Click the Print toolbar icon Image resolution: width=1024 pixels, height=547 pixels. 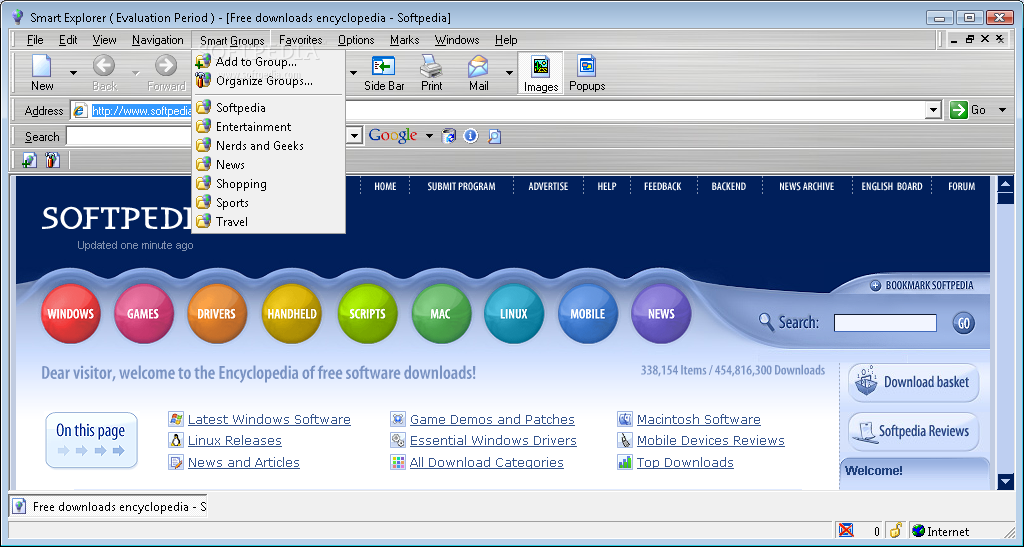pos(431,66)
